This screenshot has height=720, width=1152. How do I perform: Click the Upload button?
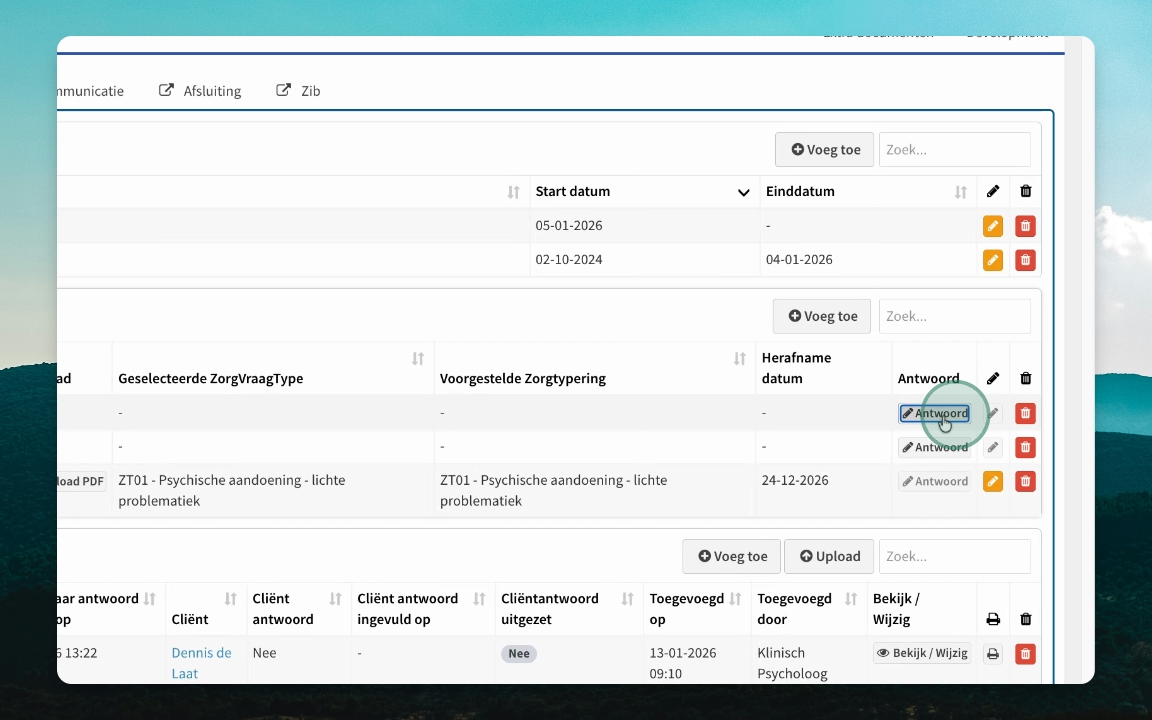(829, 556)
